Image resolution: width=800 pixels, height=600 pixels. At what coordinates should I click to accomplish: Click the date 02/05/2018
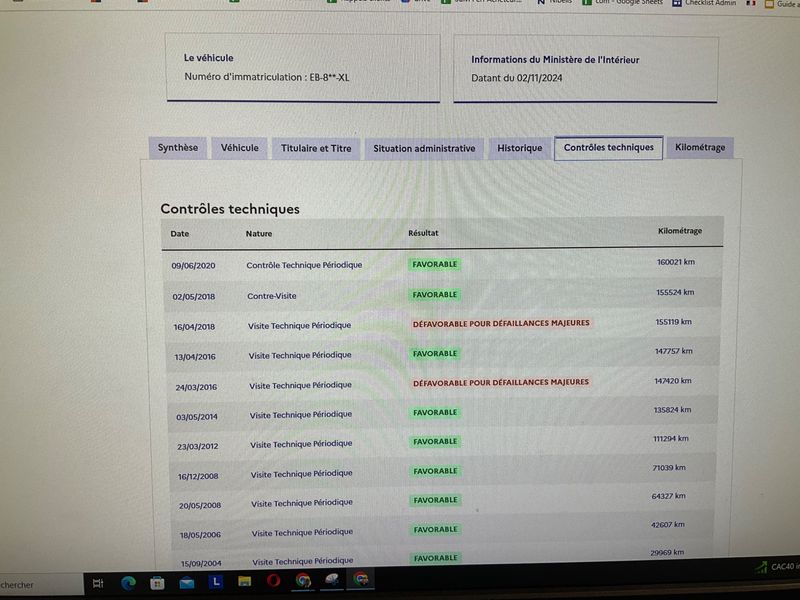point(194,296)
